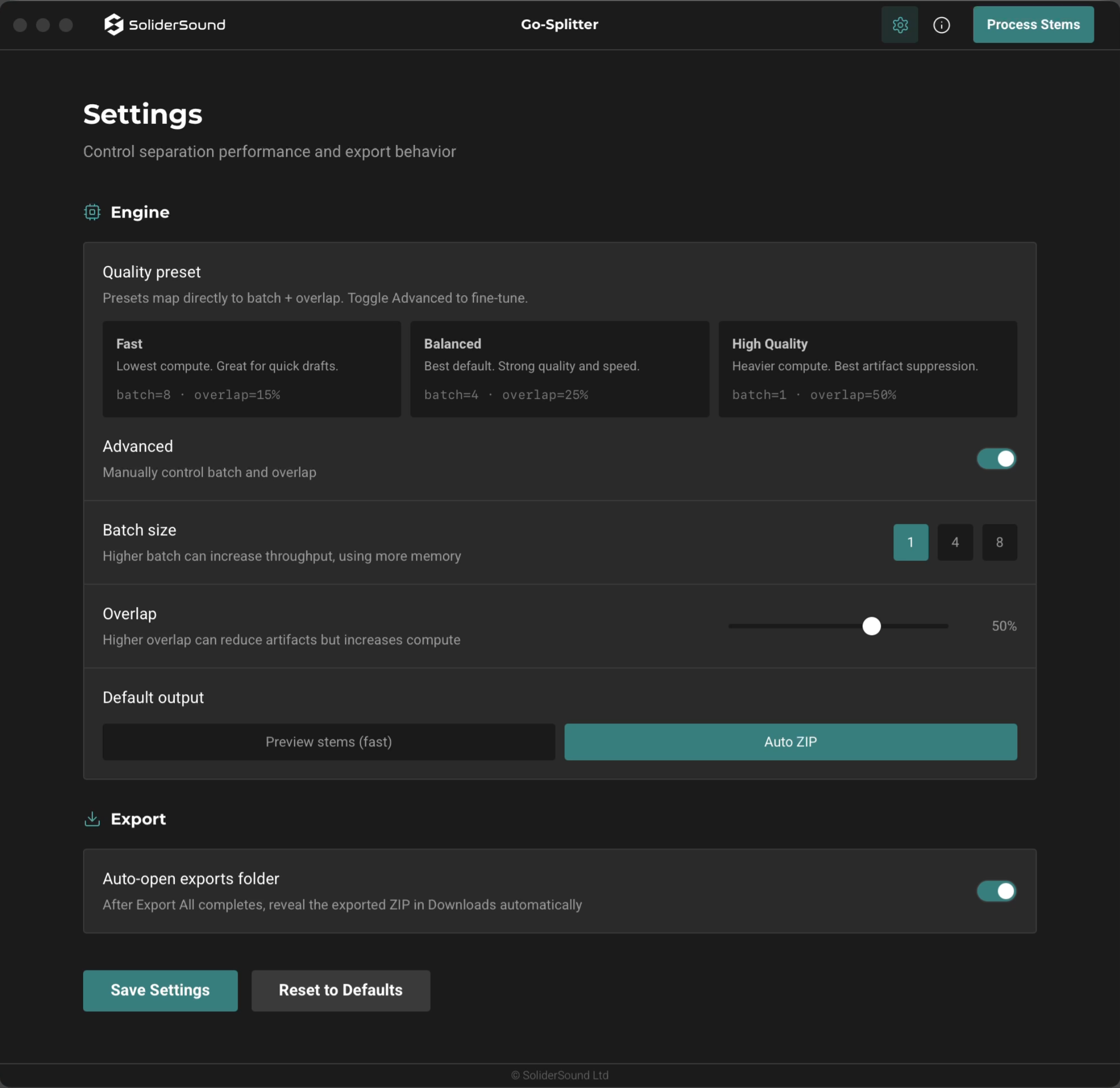Click the Batch size label

139,530
